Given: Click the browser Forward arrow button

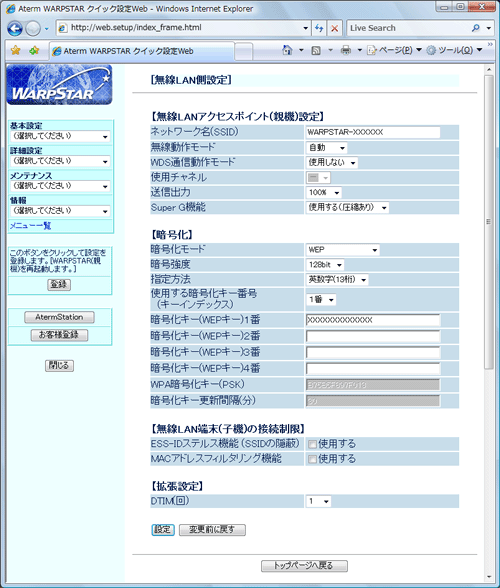Looking at the screenshot, I should (x=33, y=28).
